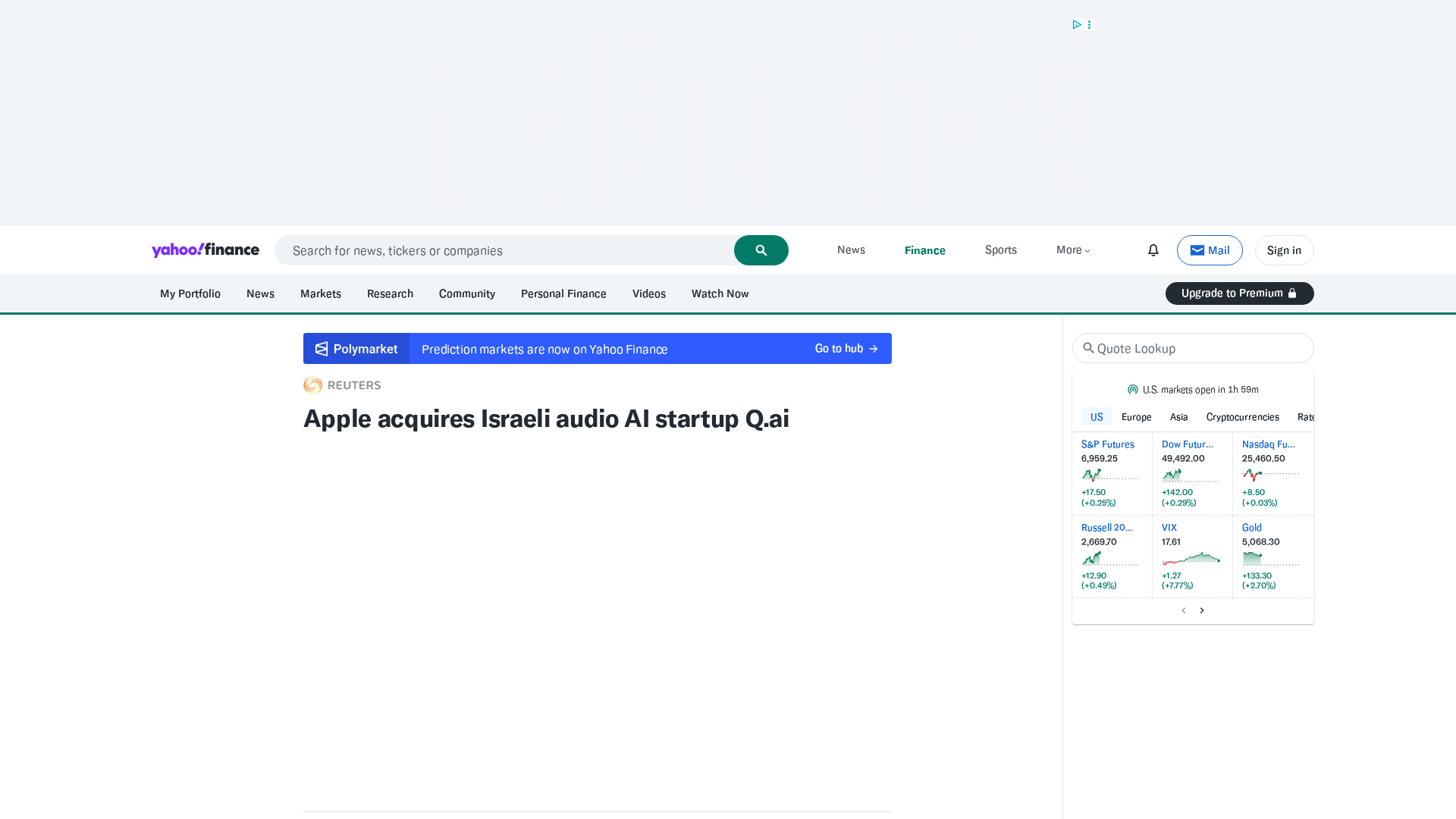Open the VIX quote link
The height and width of the screenshot is (819, 1456).
click(x=1169, y=528)
